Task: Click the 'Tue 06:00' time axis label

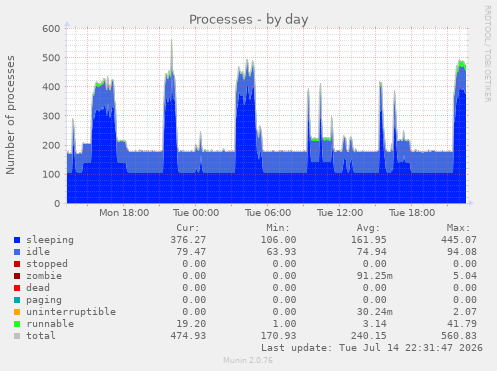Action: point(268,213)
